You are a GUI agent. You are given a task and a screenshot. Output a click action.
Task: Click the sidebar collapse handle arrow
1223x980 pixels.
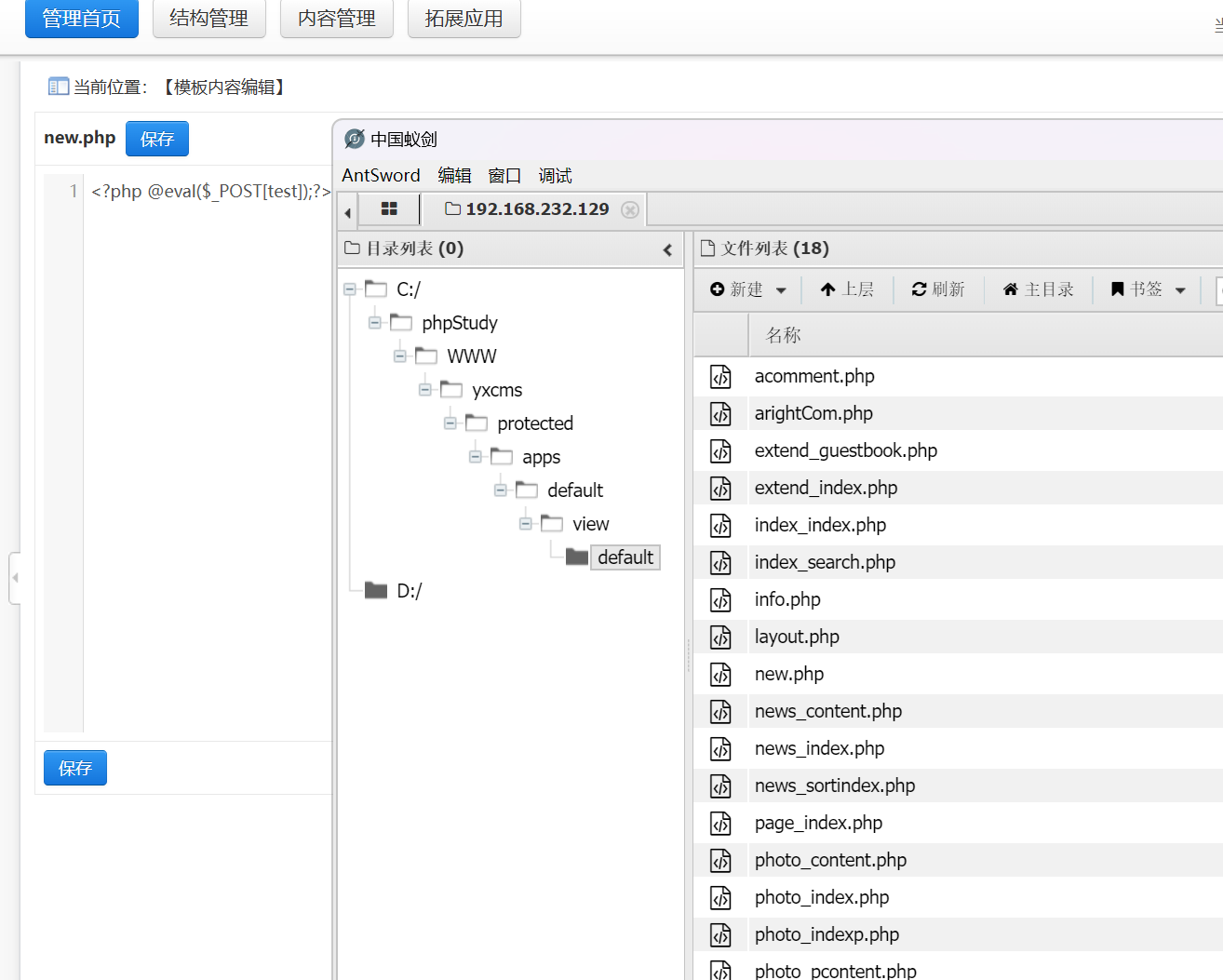pyautogui.click(x=15, y=578)
